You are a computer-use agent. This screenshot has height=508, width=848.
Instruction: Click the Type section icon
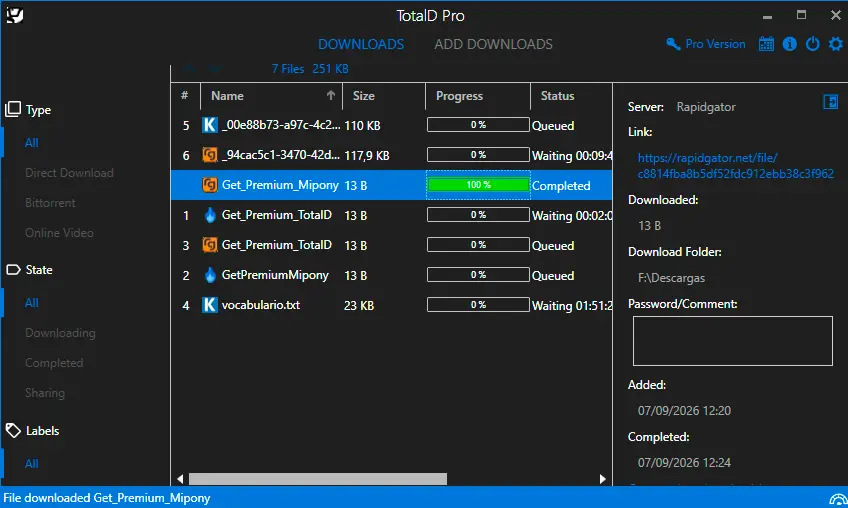pos(13,109)
